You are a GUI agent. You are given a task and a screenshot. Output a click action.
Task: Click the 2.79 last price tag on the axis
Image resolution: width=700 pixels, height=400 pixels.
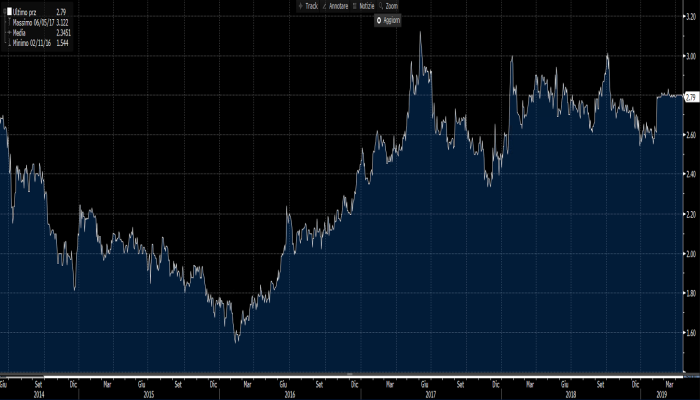tap(690, 96)
